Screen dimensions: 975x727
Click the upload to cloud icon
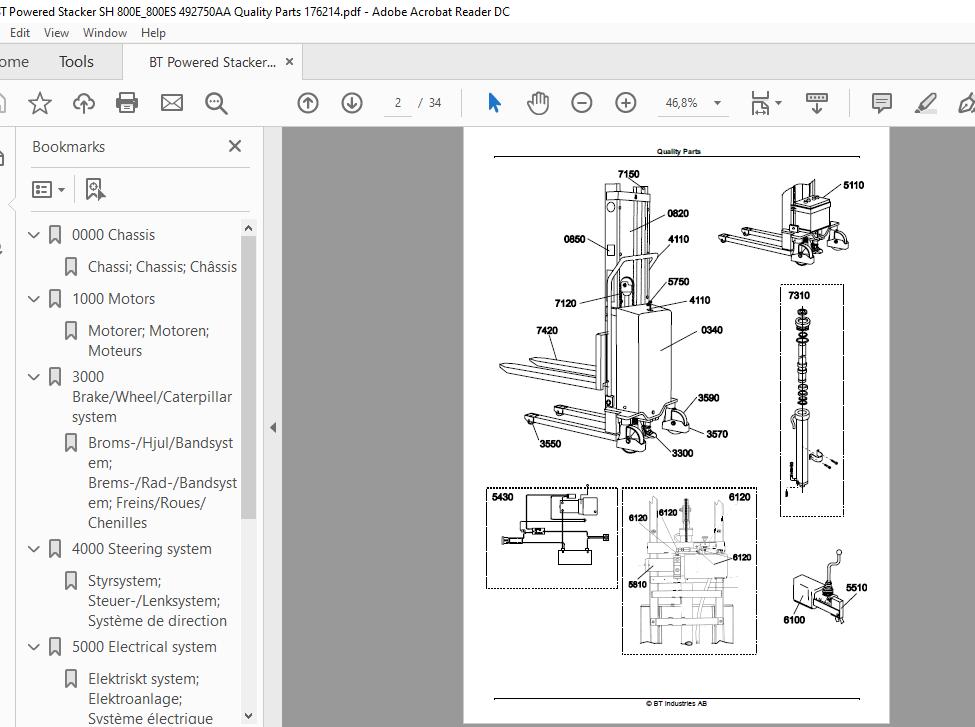[x=83, y=103]
